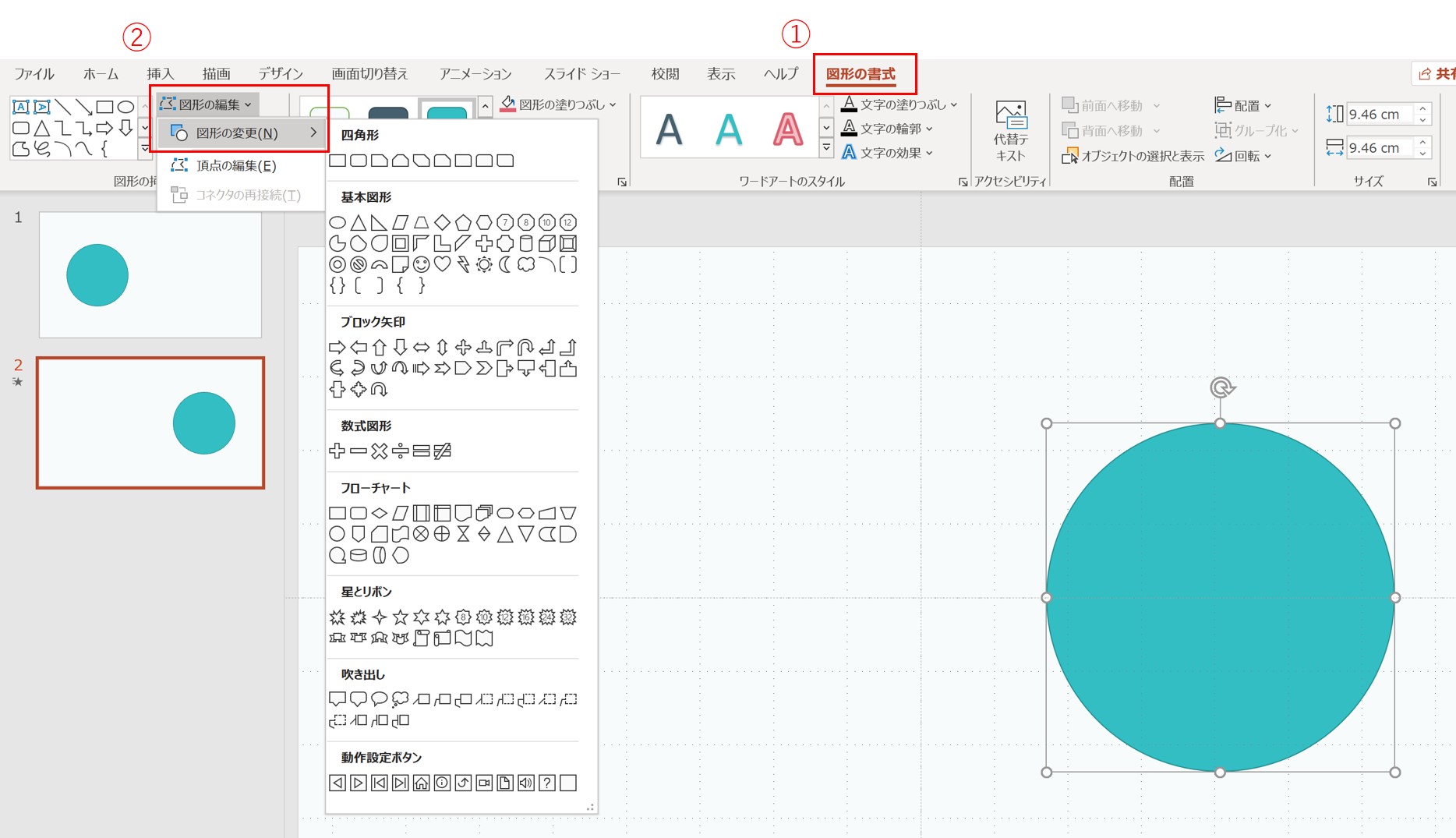Viewport: 1456px width, 838px height.
Task: Click the circle's rotation handle
Action: 1221,387
